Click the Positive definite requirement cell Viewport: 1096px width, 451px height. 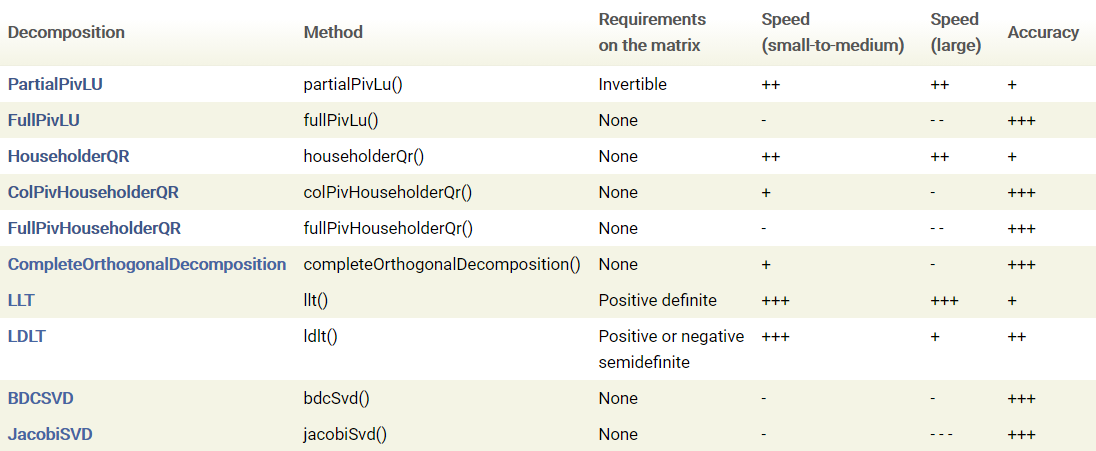point(658,300)
